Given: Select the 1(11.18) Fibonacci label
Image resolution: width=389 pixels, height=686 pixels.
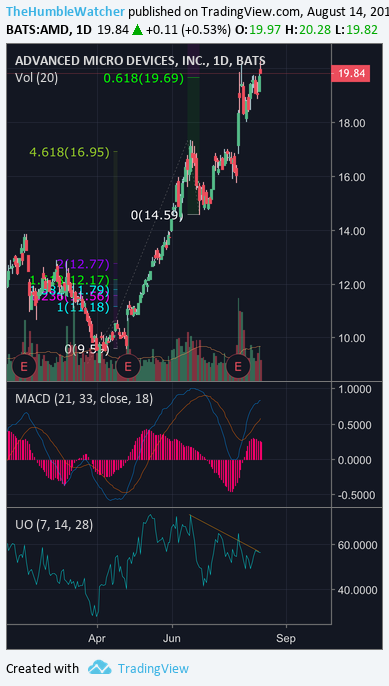Looking at the screenshot, I should pyautogui.click(x=83, y=307).
